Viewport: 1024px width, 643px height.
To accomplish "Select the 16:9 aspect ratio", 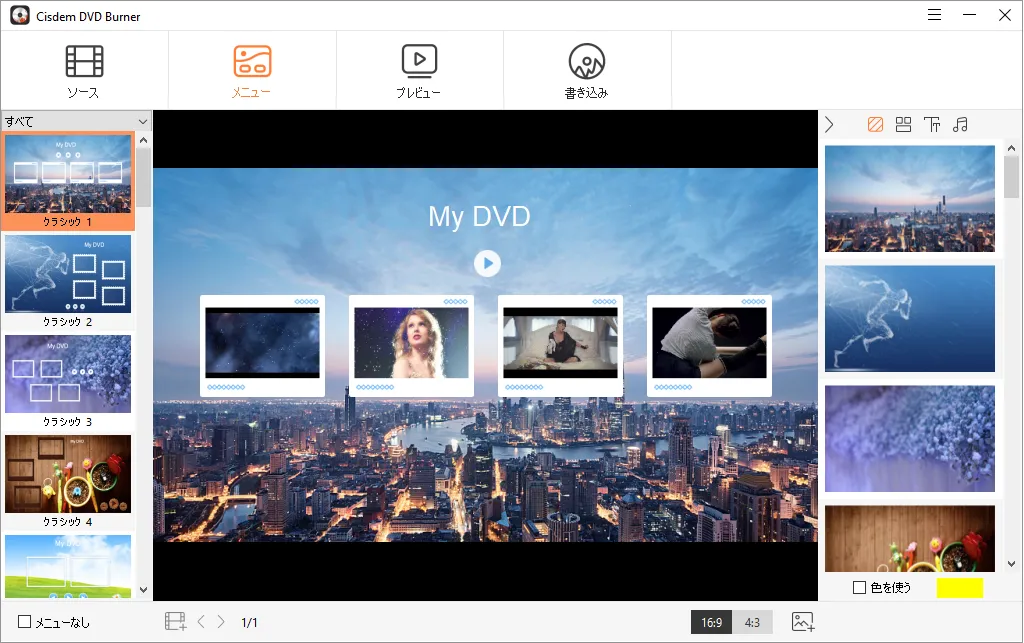I will click(711, 622).
